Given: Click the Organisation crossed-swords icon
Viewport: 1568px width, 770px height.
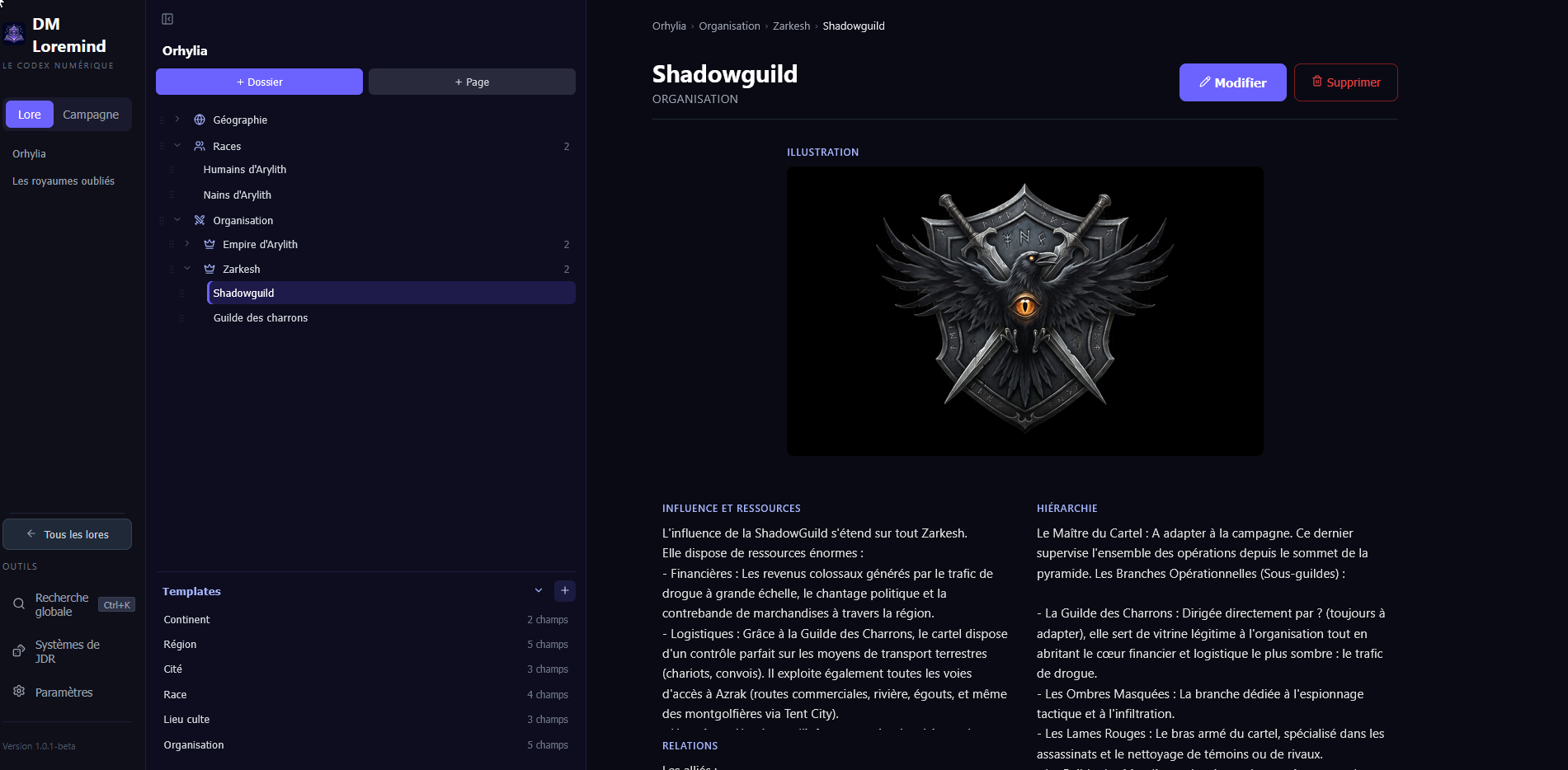Looking at the screenshot, I should coord(200,220).
